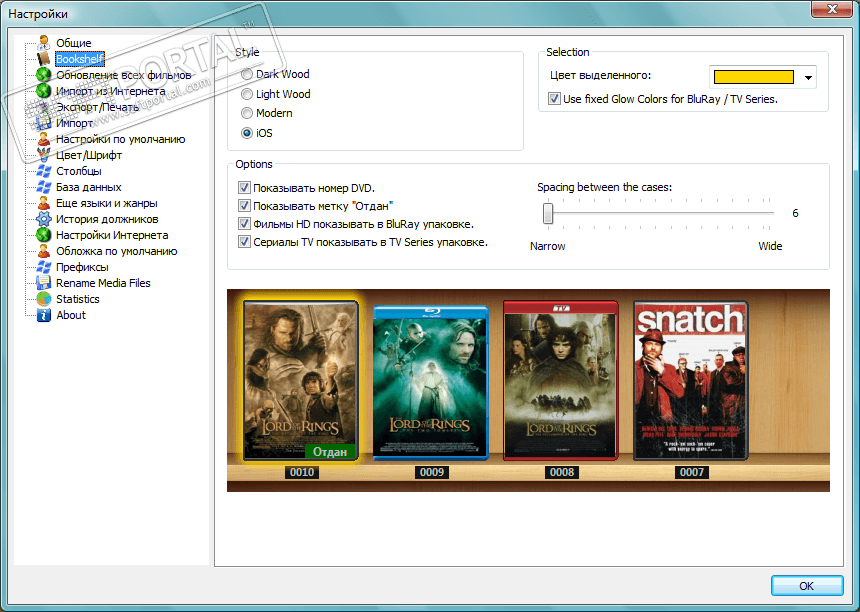Image resolution: width=860 pixels, height=612 pixels.
Task: Toggle Сериалы TV в TV Series упаковке checkbox
Action: [245, 242]
